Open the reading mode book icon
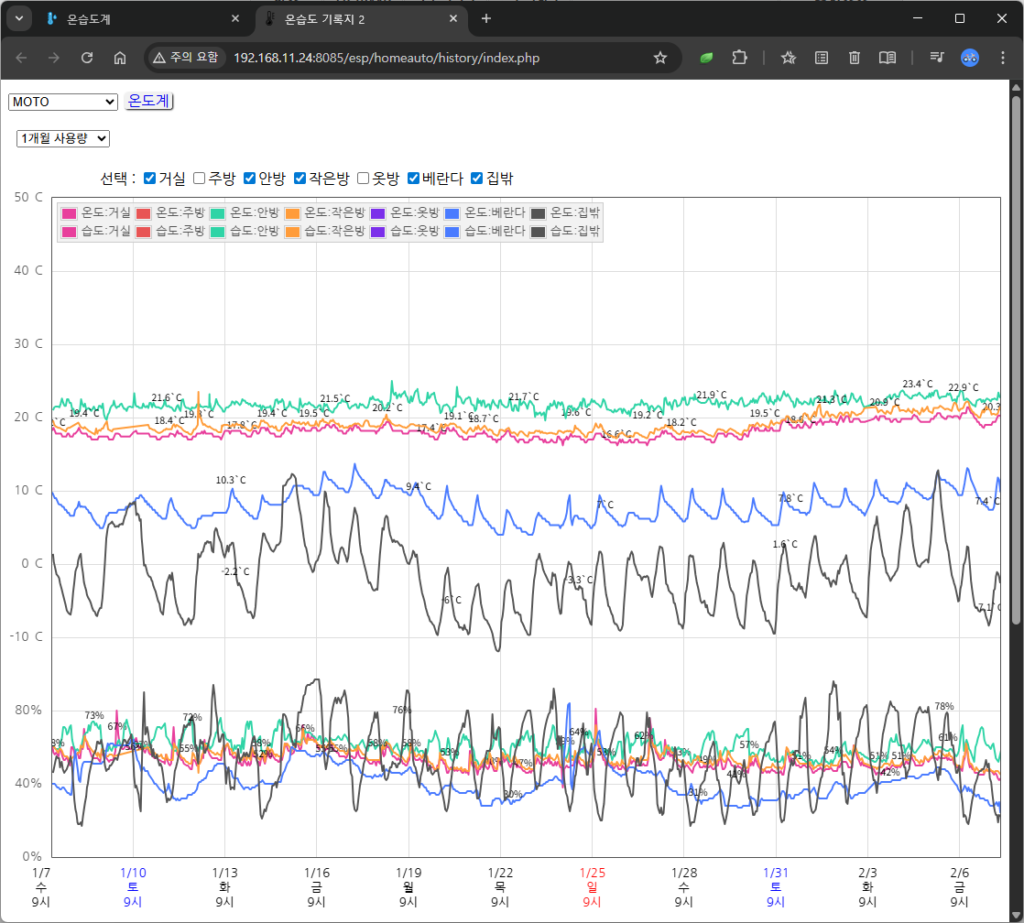 887,58
